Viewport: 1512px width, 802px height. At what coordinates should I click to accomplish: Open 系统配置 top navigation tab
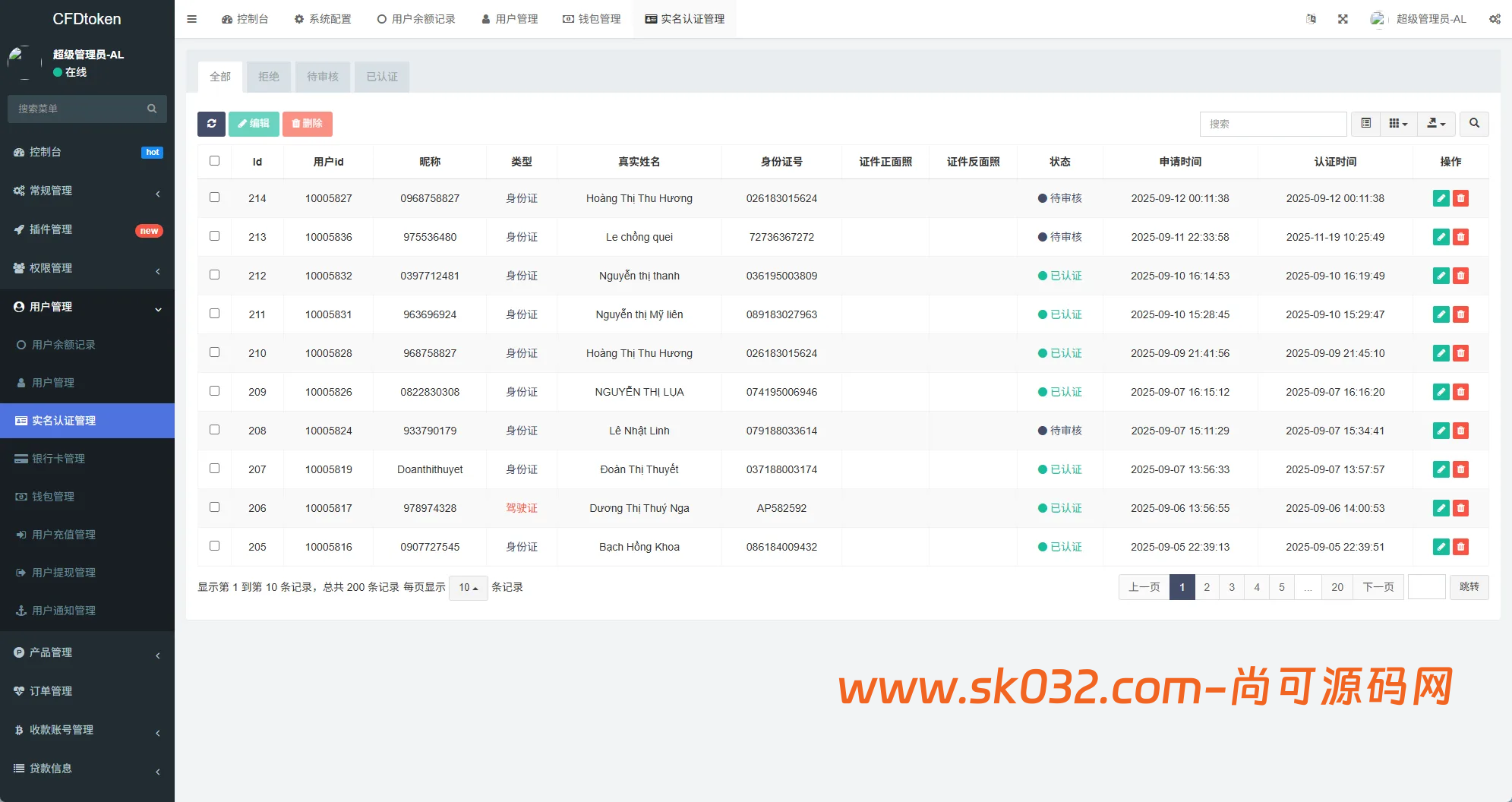tap(323, 19)
